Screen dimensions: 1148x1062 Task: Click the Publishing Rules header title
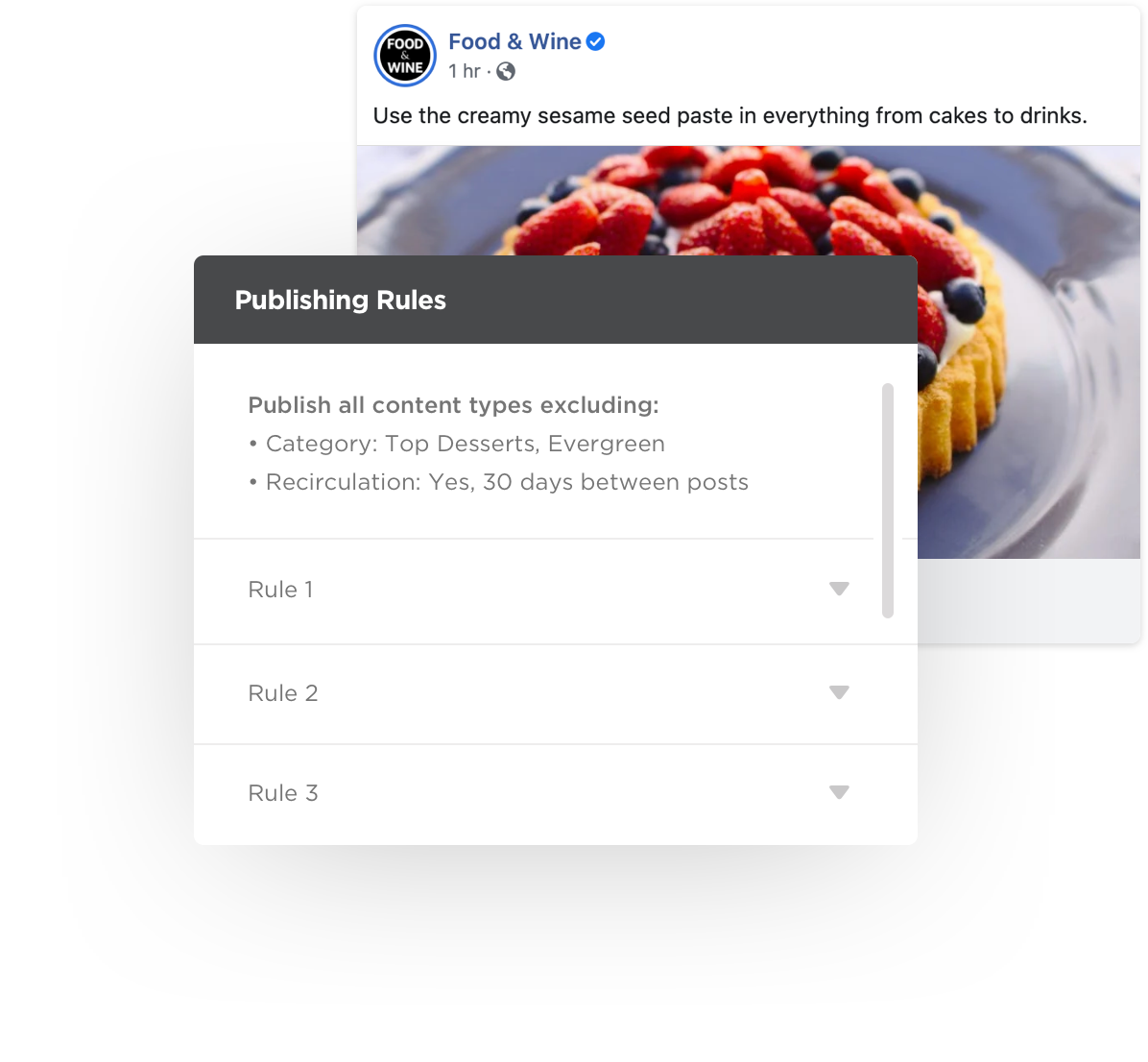341,301
